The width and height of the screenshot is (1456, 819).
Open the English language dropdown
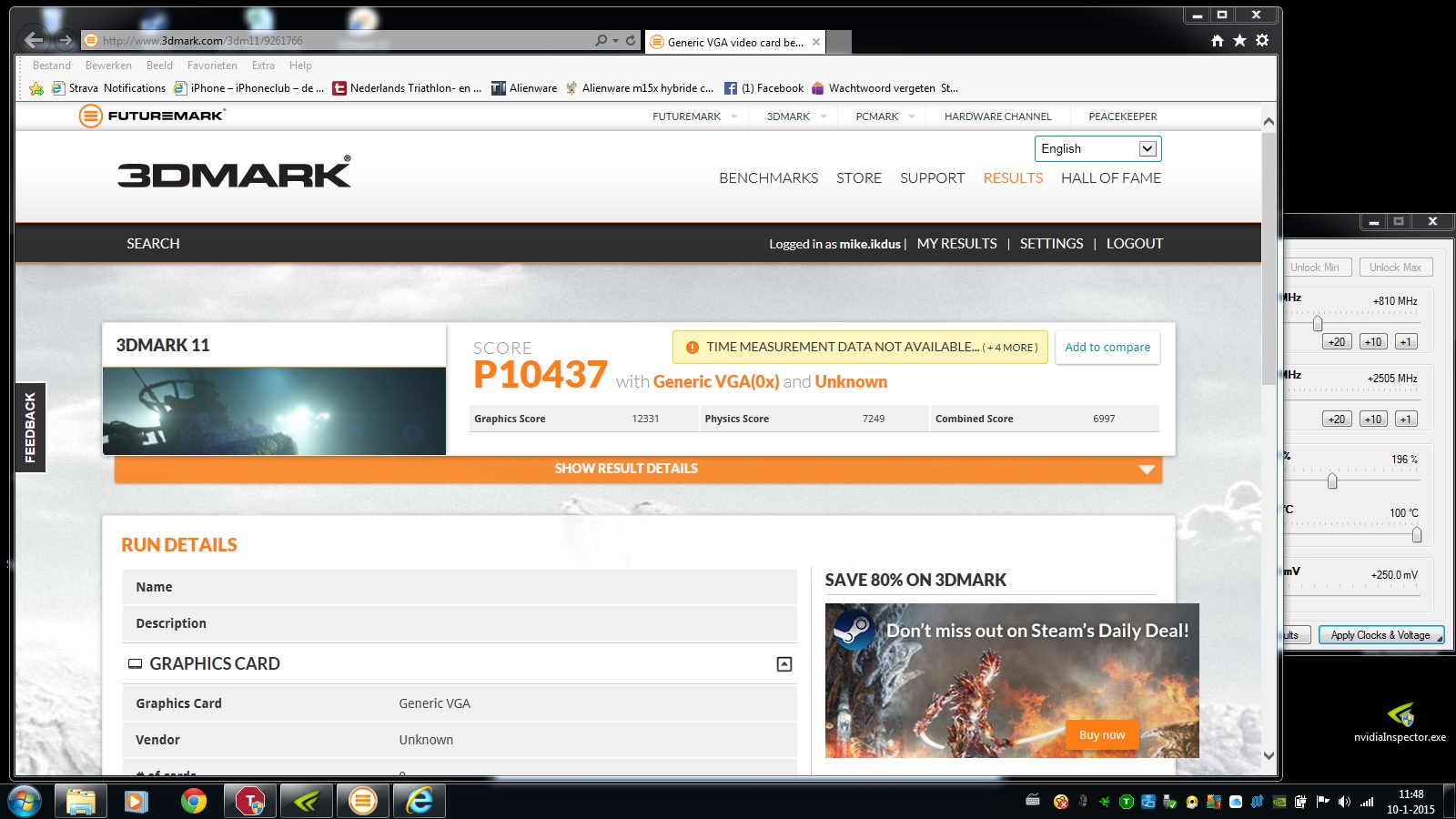(1097, 148)
